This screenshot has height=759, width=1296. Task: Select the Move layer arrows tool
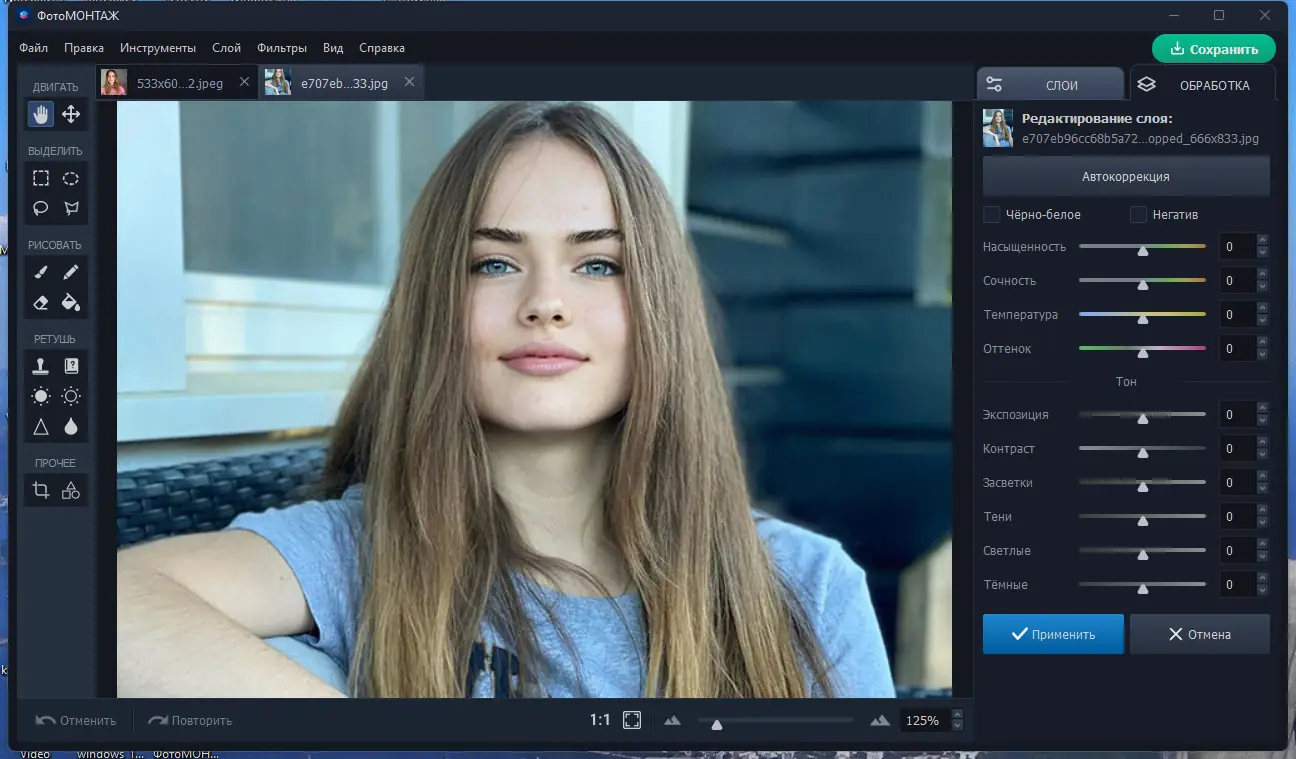point(71,114)
